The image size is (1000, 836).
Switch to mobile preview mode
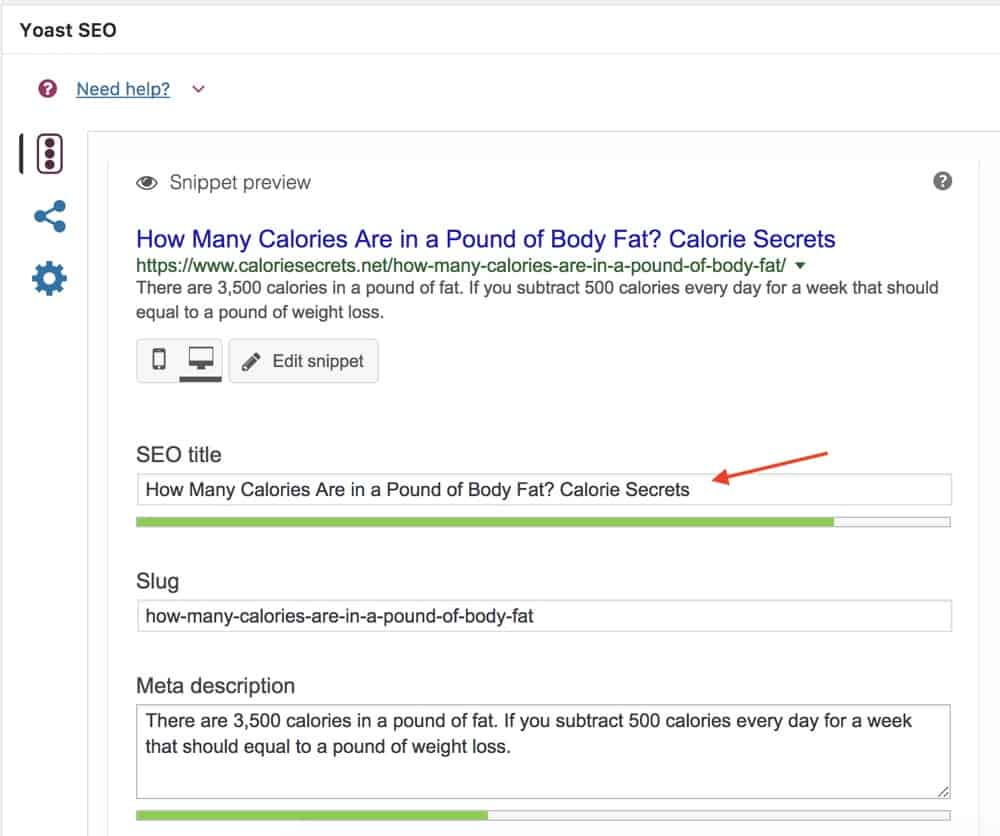(x=159, y=360)
